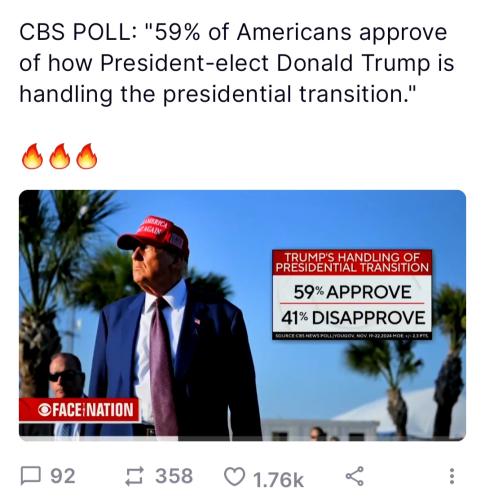The height and width of the screenshot is (500, 485).
Task: Click the last fire emoji
Action: (87, 156)
